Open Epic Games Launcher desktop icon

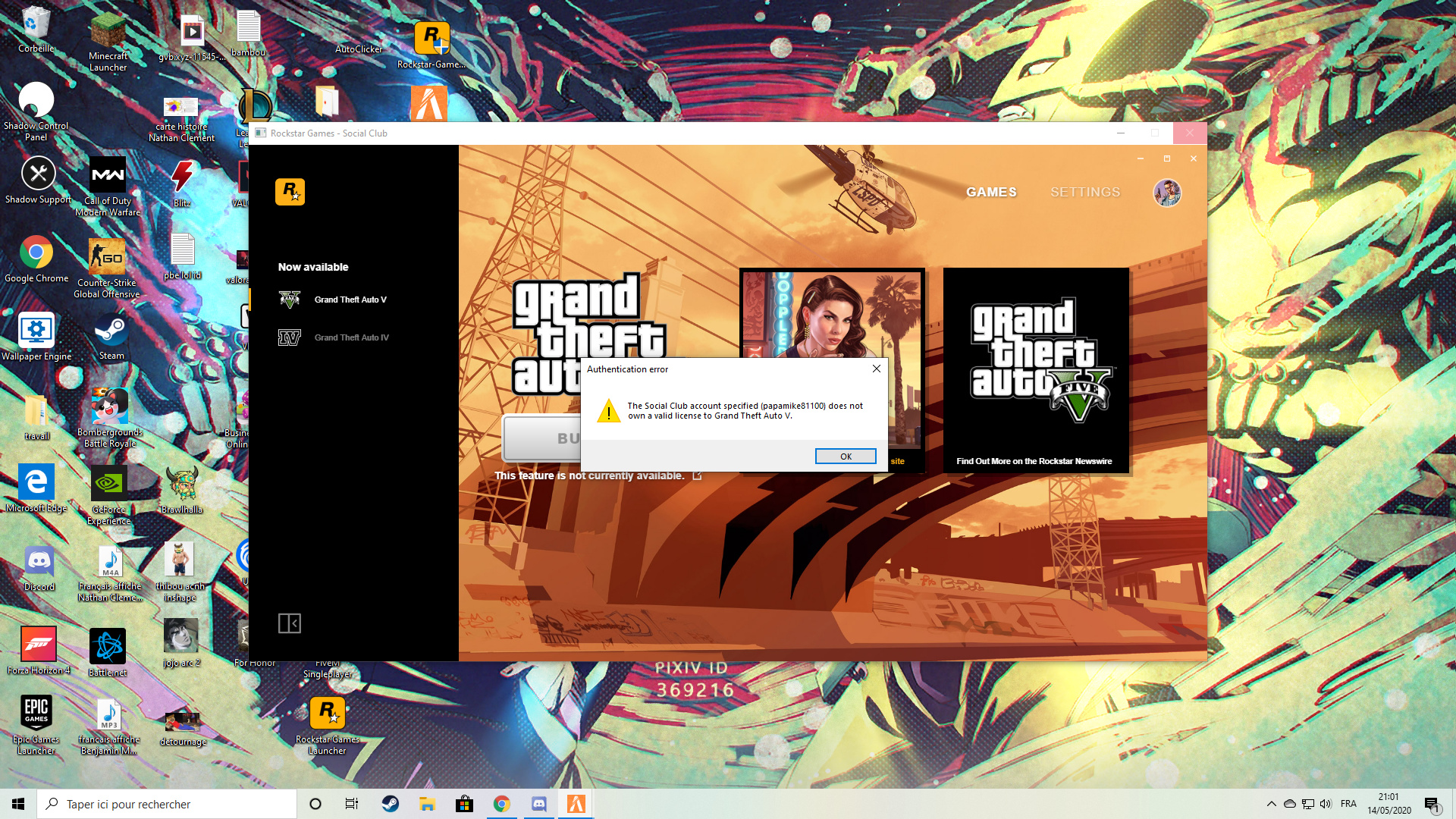pyautogui.click(x=36, y=725)
